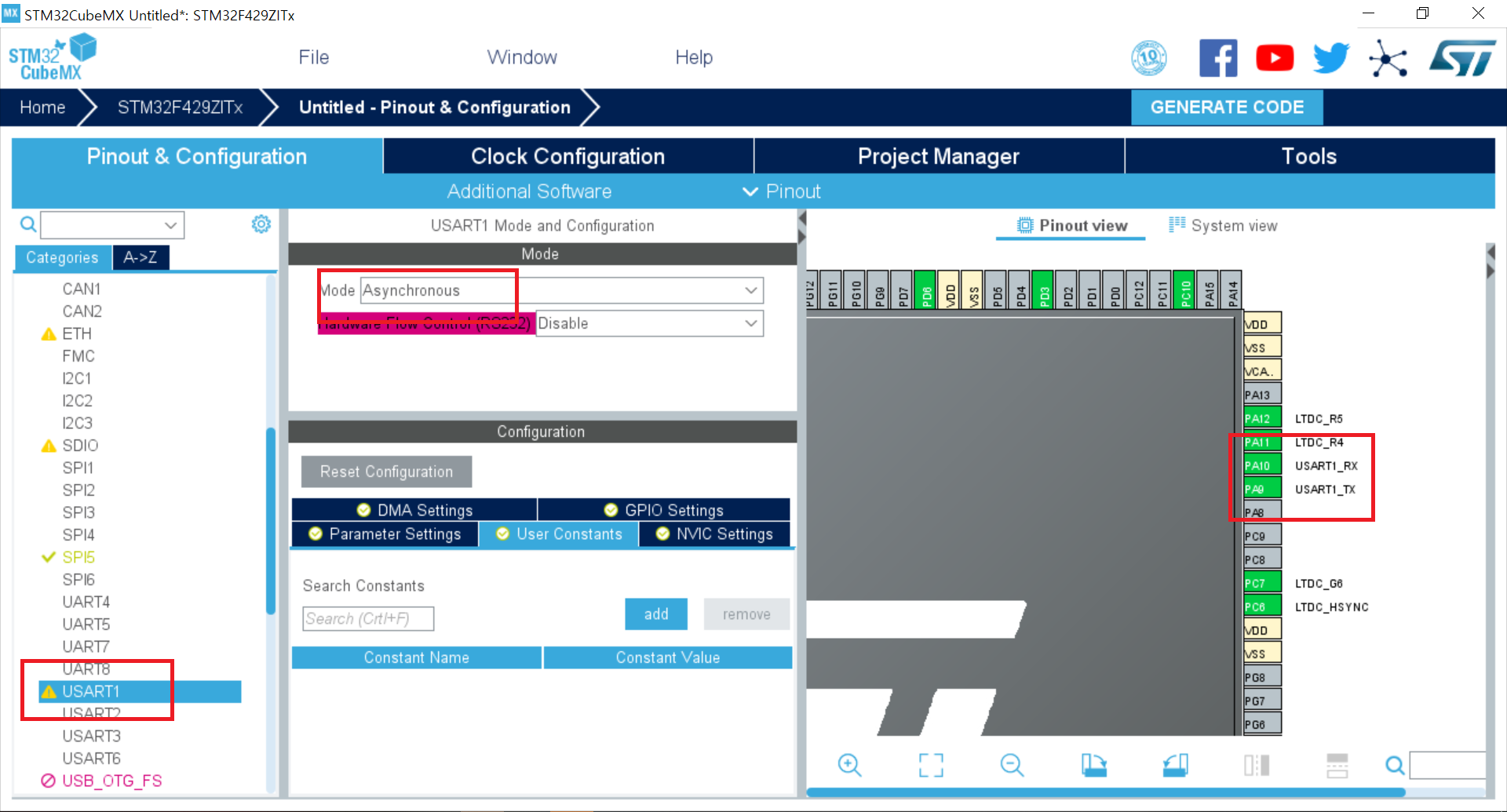Click the peripheral list vertical scrollbar
The width and height of the screenshot is (1507, 812).
click(271, 521)
